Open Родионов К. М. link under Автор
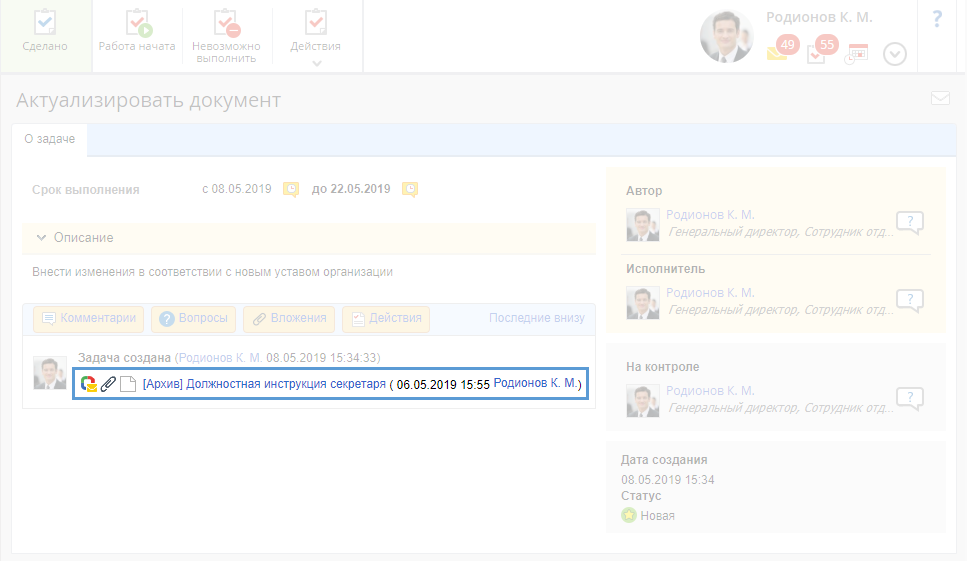This screenshot has width=967, height=561. click(x=710, y=215)
